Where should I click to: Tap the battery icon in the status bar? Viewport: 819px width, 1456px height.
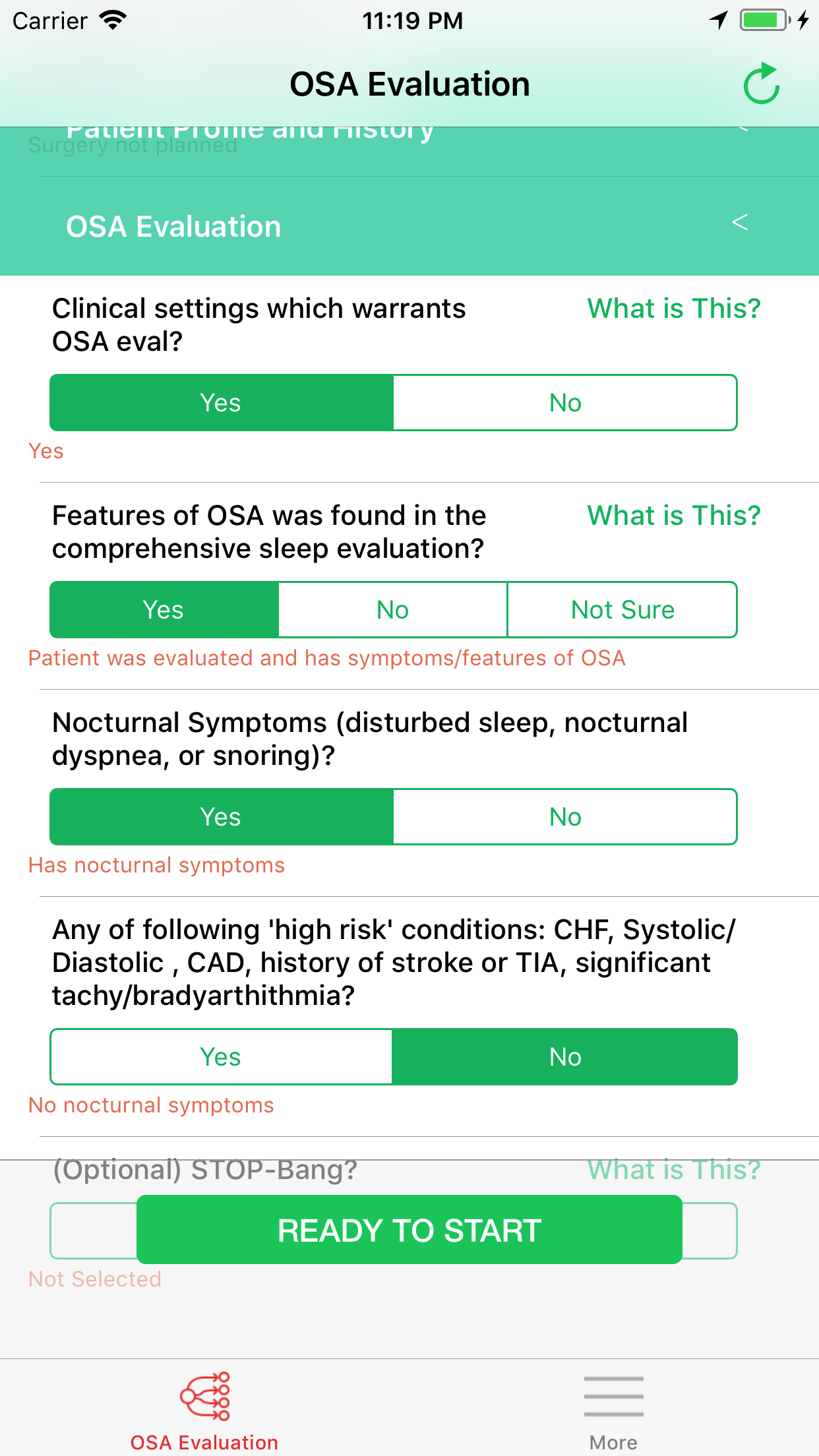(765, 20)
